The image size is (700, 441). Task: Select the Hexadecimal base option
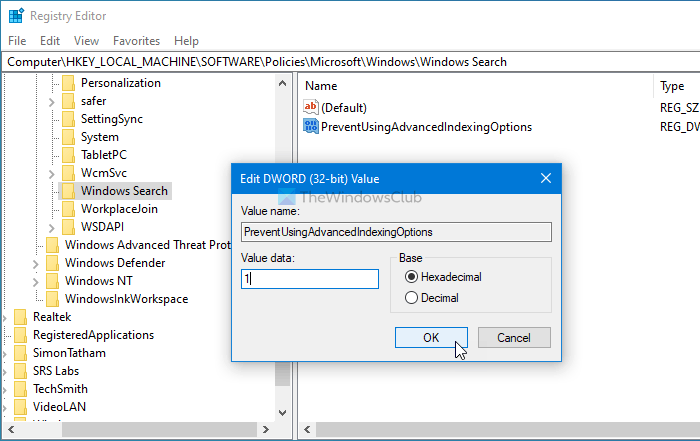click(443, 277)
